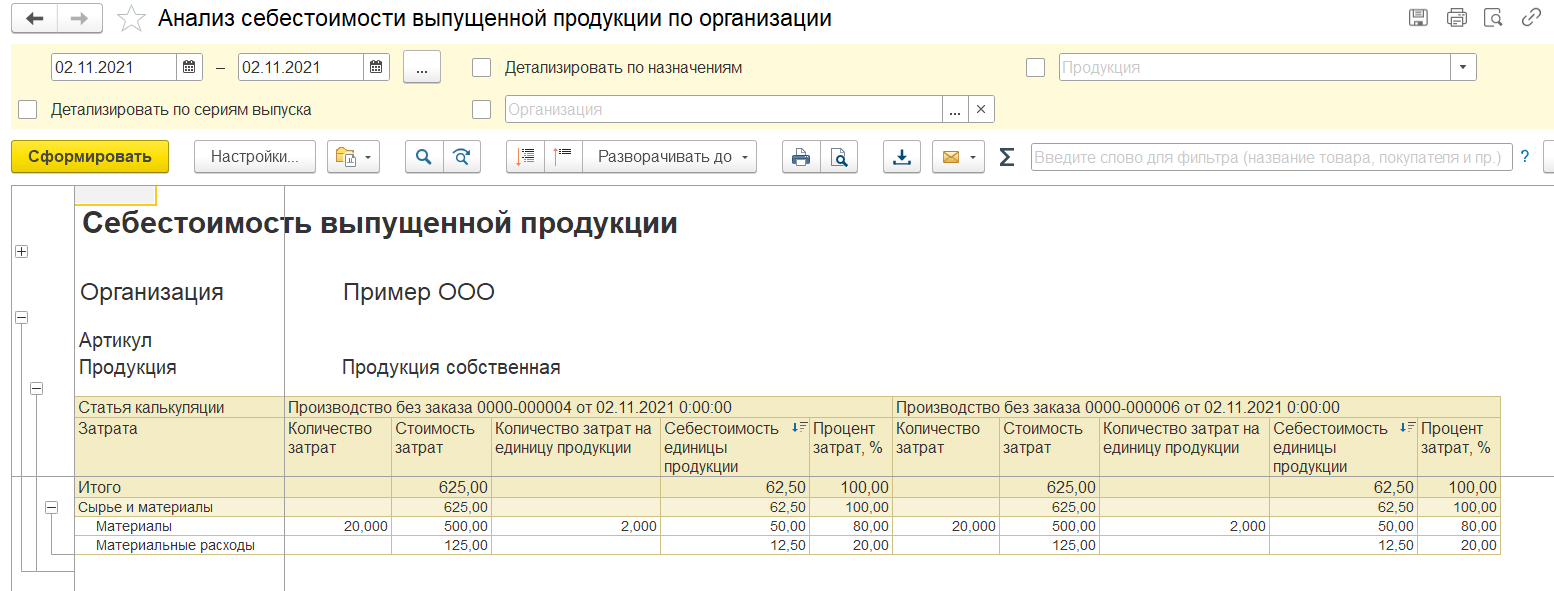Screen dimensions: 1554x591
Task: Select the Материалы row label
Action: (134, 526)
